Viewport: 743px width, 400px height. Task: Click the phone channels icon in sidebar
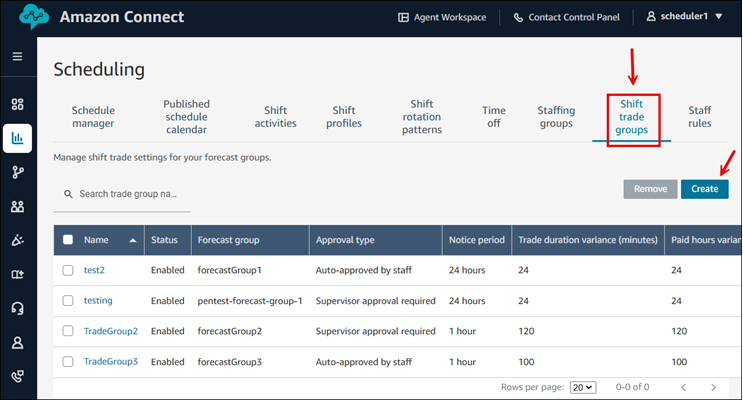[17, 377]
